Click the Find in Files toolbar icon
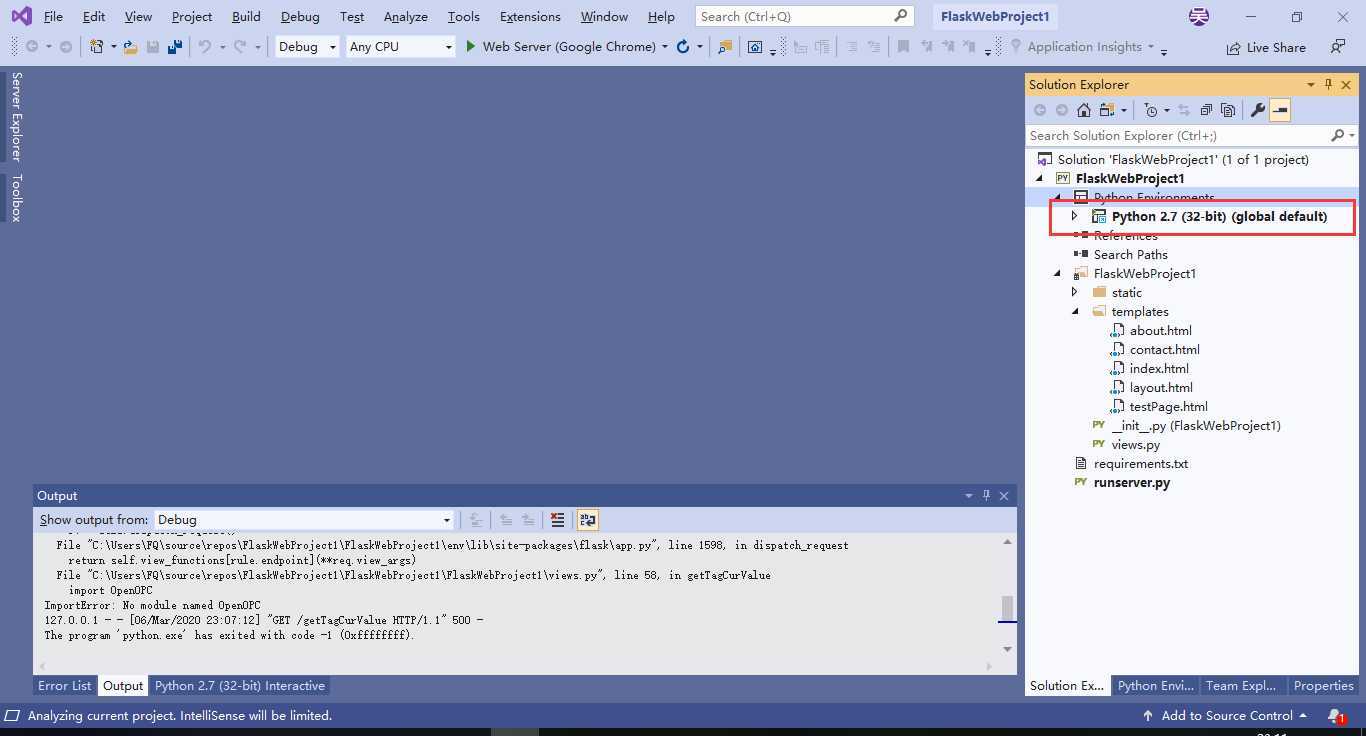The image size is (1366, 736). tap(725, 47)
